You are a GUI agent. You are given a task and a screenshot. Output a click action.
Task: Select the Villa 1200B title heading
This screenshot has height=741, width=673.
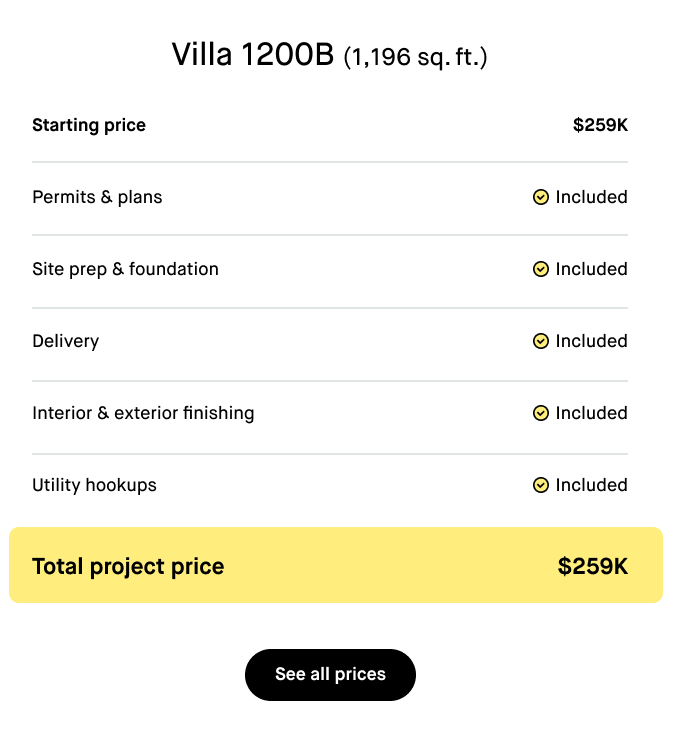click(253, 54)
